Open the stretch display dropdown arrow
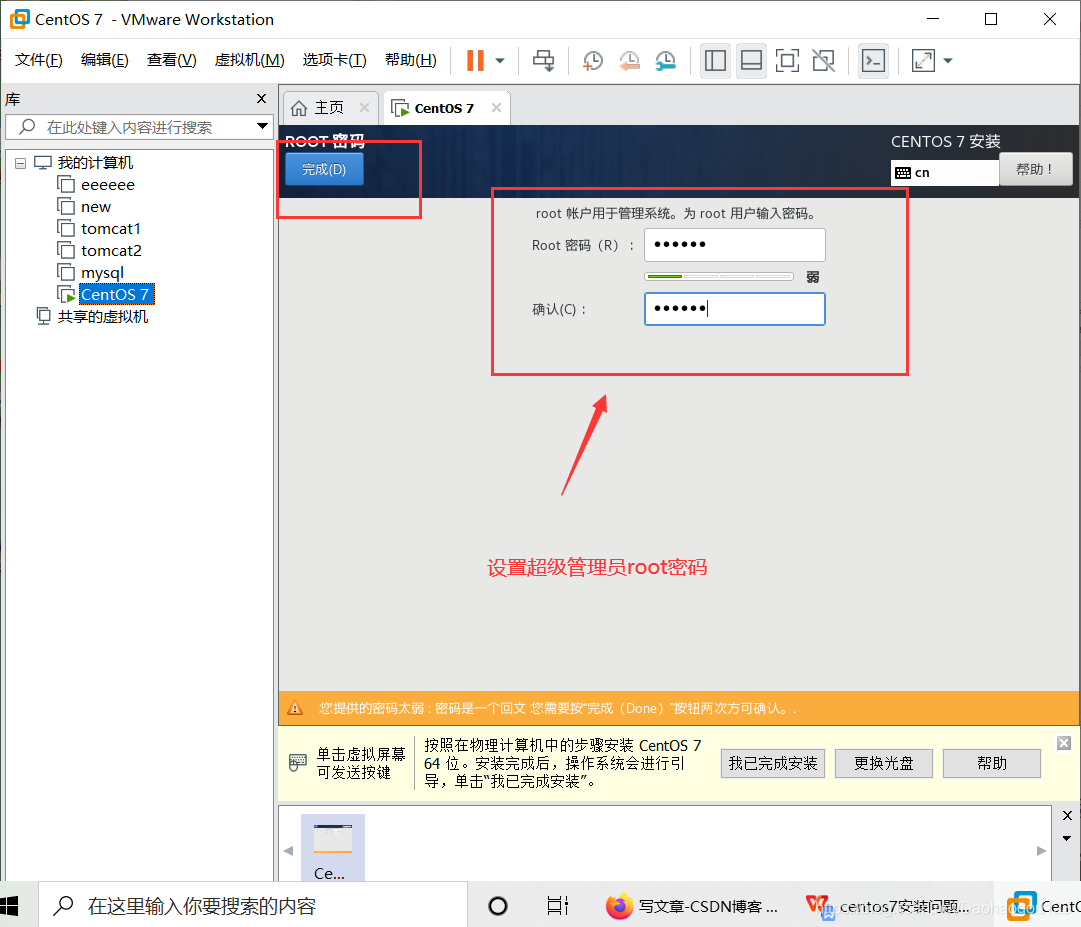Screen dimensions: 1081x927 (948, 61)
